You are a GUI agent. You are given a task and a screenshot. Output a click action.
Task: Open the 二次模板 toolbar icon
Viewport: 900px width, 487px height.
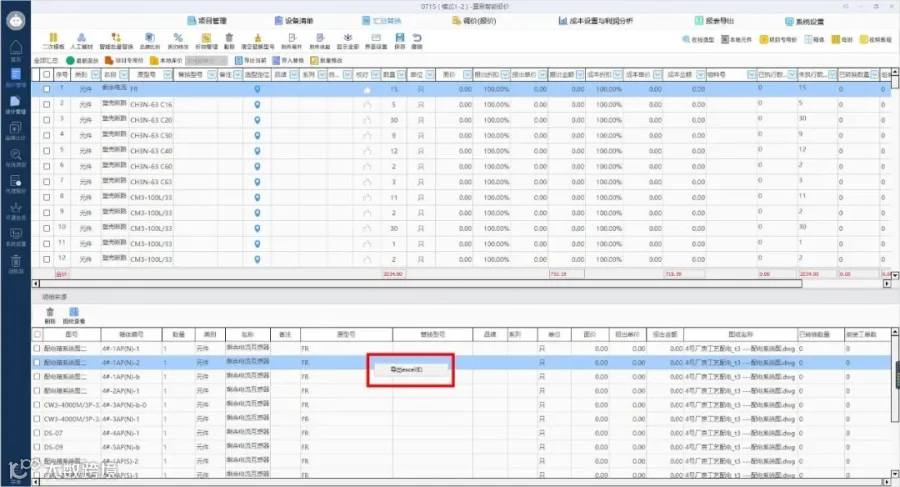click(x=53, y=41)
